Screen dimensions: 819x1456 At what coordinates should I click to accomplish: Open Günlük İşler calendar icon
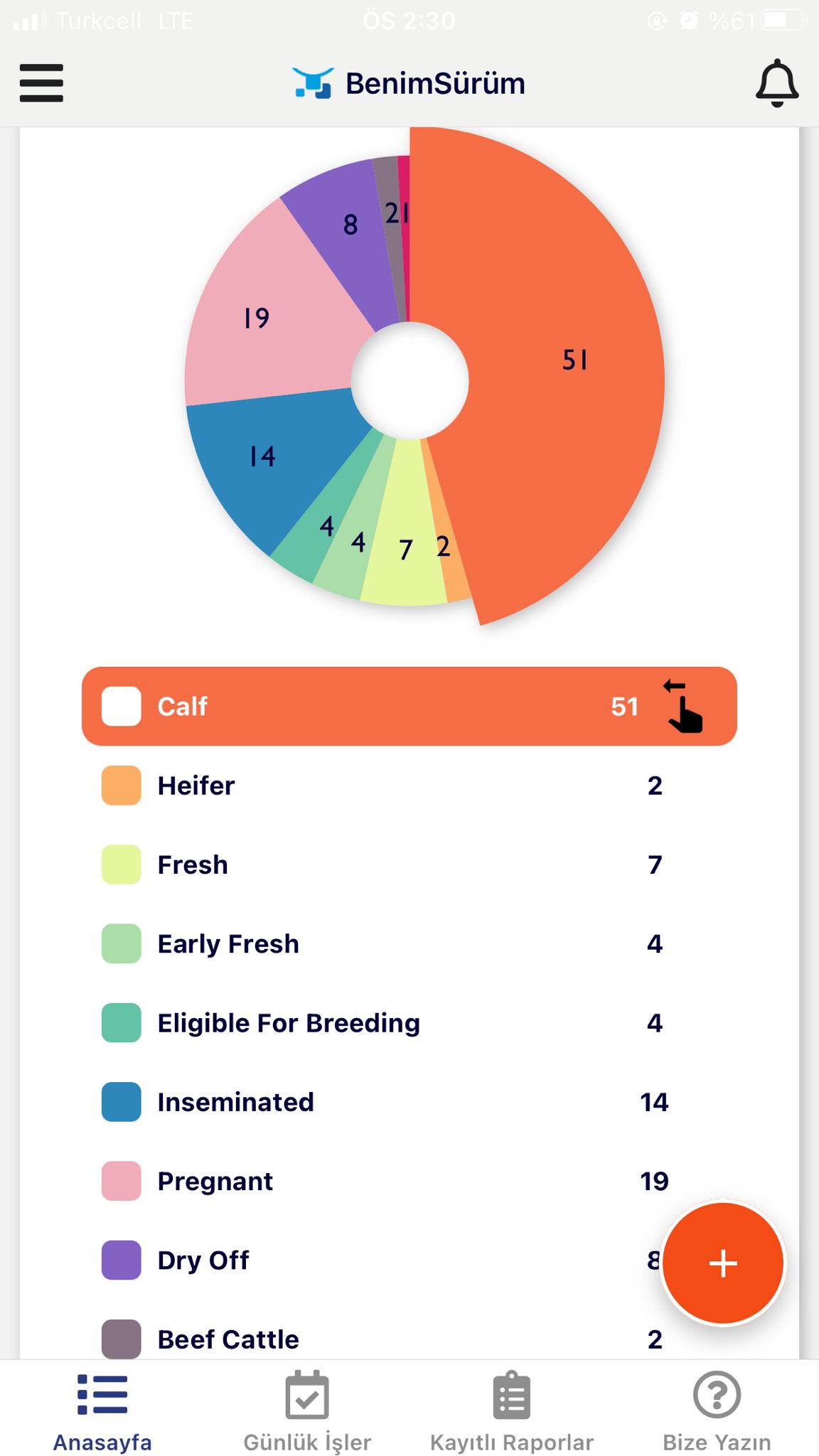(307, 1395)
